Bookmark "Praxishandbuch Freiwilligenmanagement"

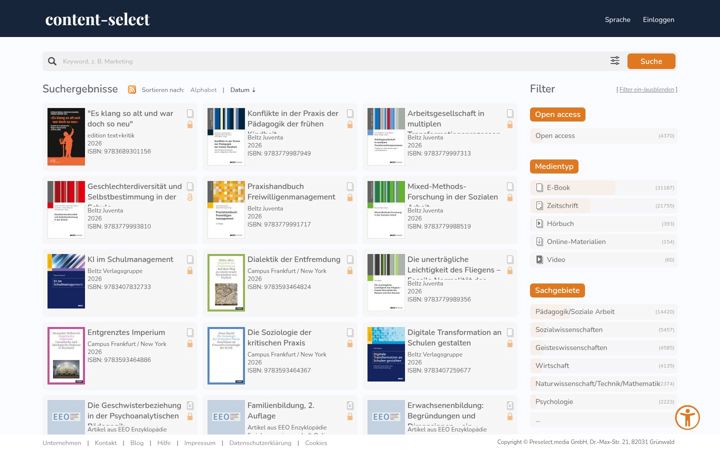pyautogui.click(x=350, y=186)
